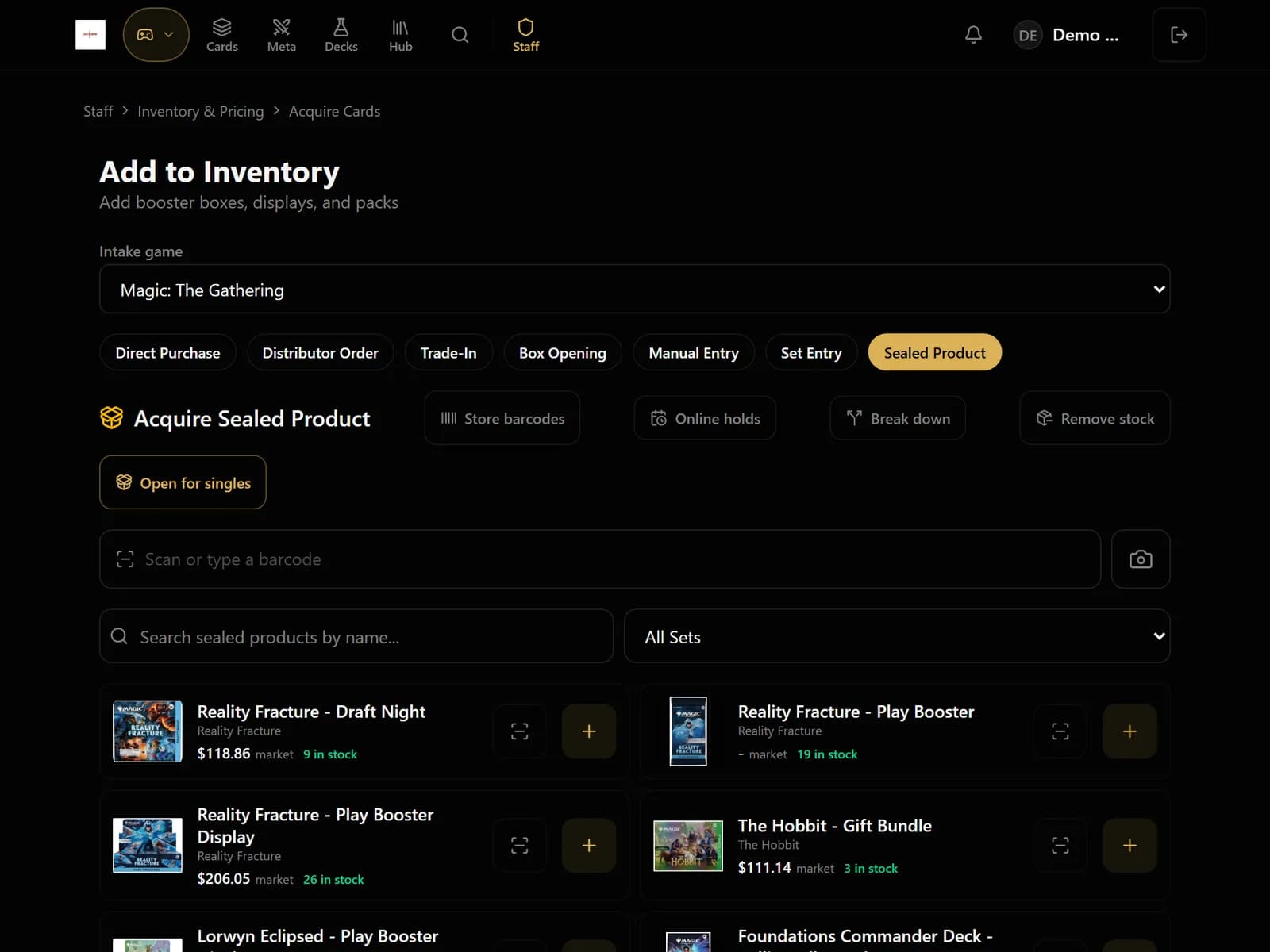This screenshot has height=952, width=1270.
Task: Select the Direct Purchase tab
Action: click(167, 352)
